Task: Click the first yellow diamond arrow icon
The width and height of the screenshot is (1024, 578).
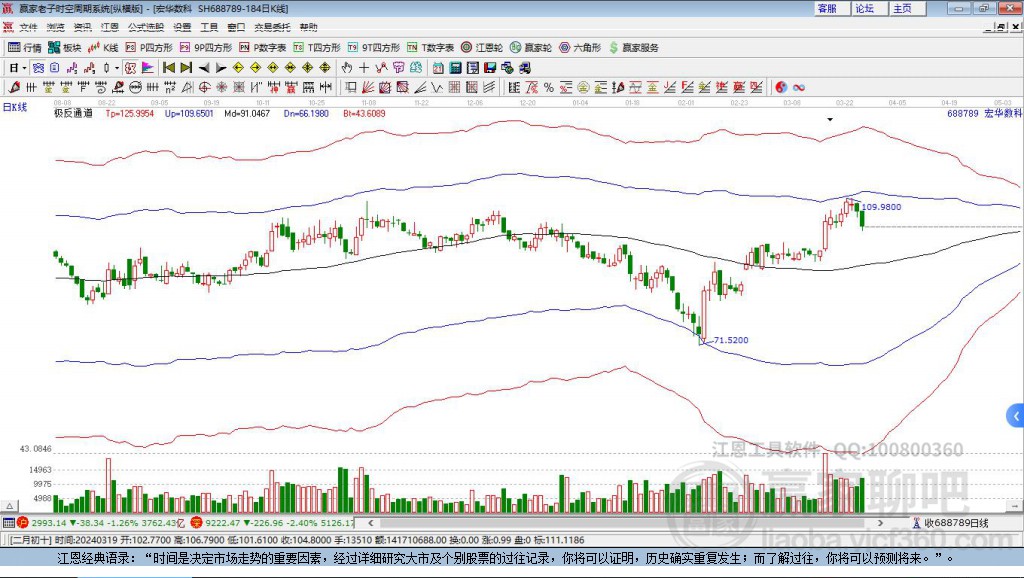Action: click(x=238, y=68)
